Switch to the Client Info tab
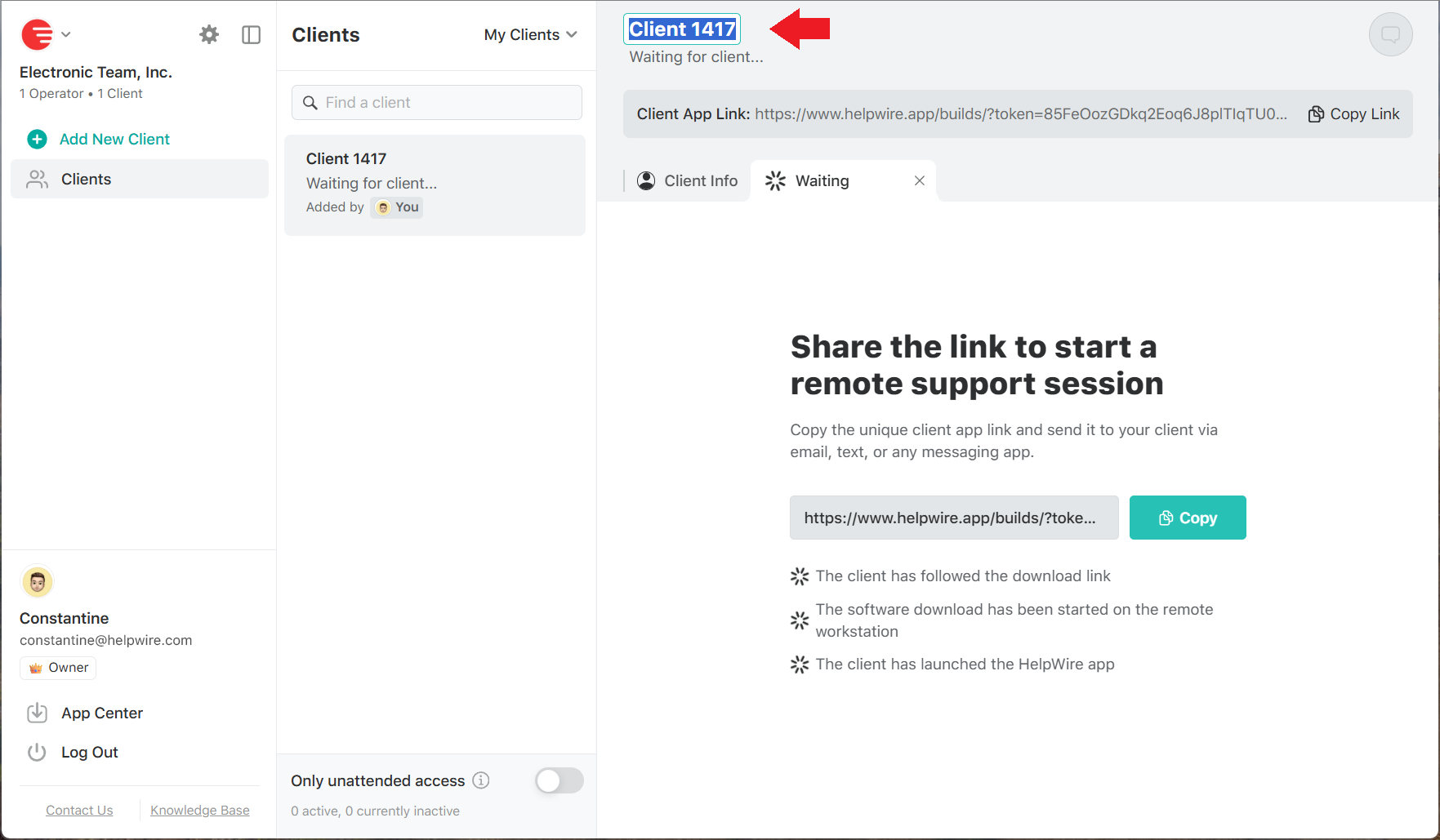 click(687, 180)
